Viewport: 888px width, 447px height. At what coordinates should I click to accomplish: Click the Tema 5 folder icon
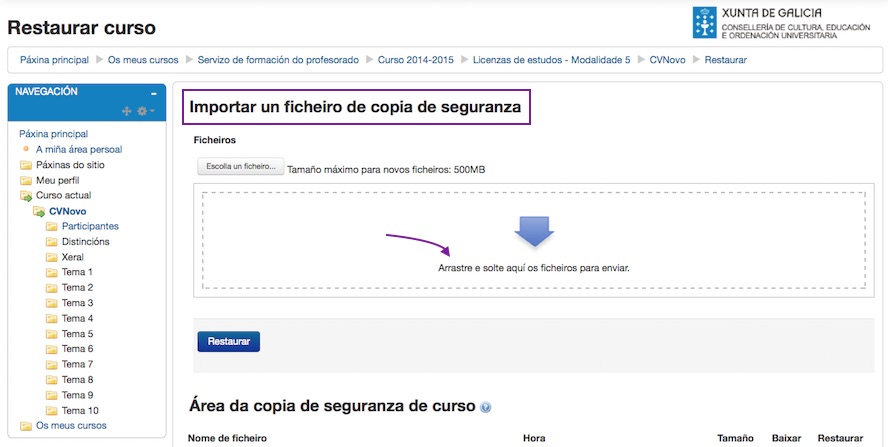(x=52, y=334)
